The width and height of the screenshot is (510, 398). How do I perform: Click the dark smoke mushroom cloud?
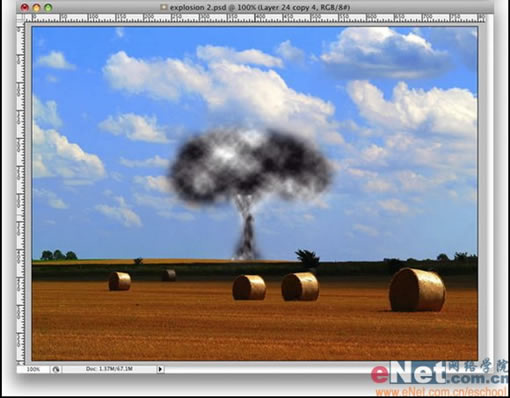[252, 165]
